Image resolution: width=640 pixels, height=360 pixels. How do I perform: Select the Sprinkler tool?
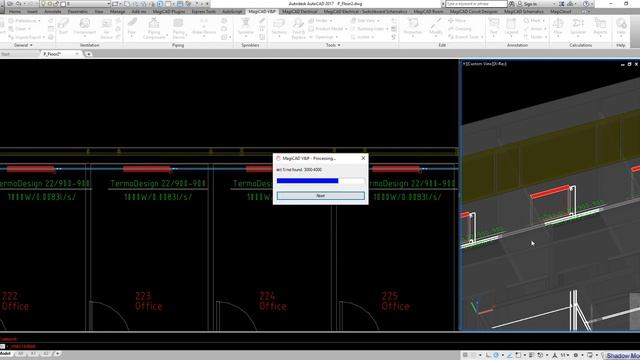coord(245,27)
